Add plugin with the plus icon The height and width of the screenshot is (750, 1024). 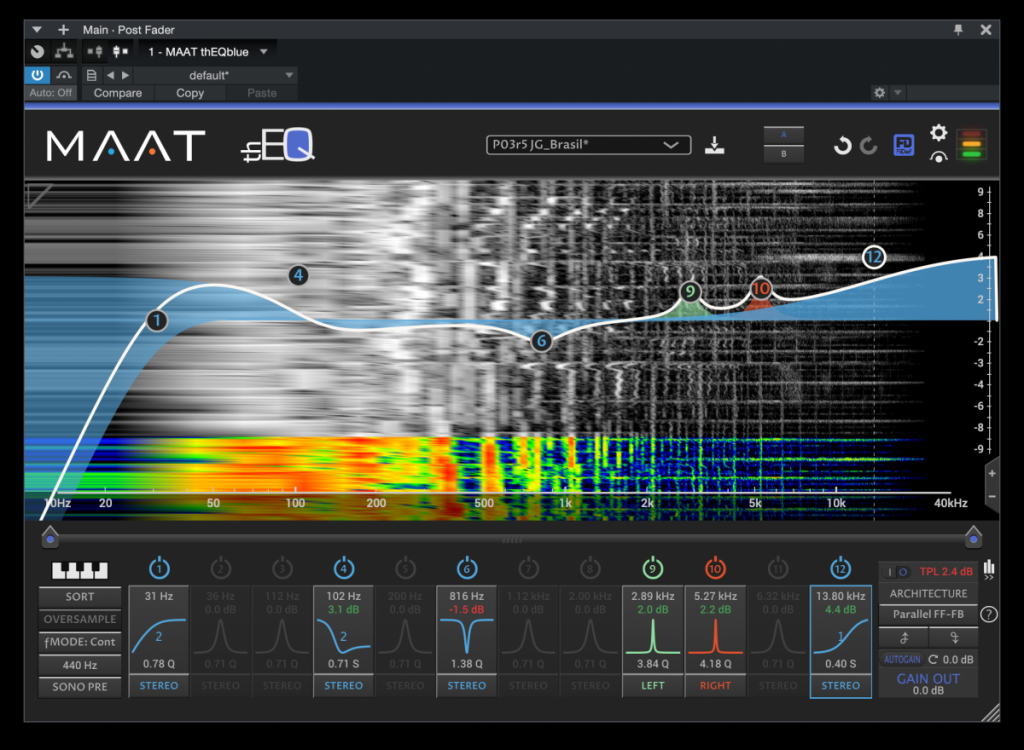click(x=63, y=29)
